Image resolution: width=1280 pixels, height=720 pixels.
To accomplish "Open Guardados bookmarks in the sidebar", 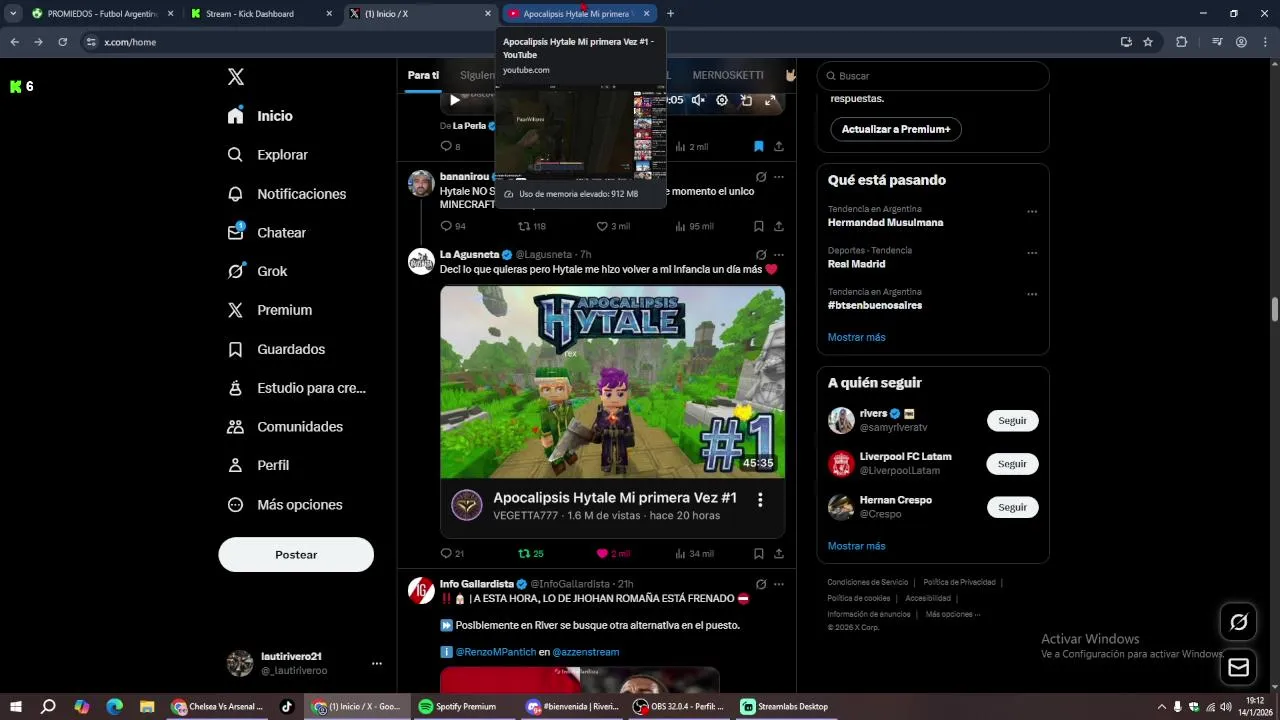I will click(276, 349).
